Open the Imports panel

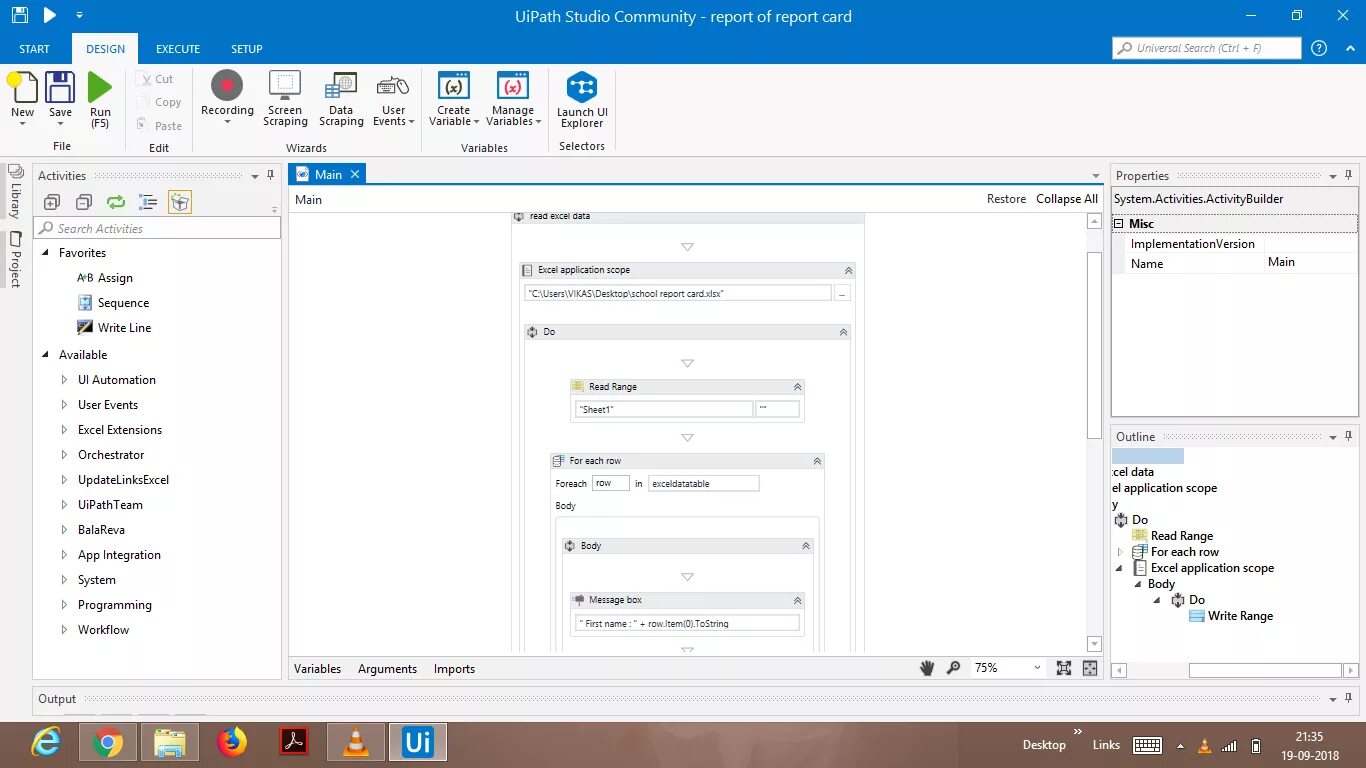[x=454, y=669]
